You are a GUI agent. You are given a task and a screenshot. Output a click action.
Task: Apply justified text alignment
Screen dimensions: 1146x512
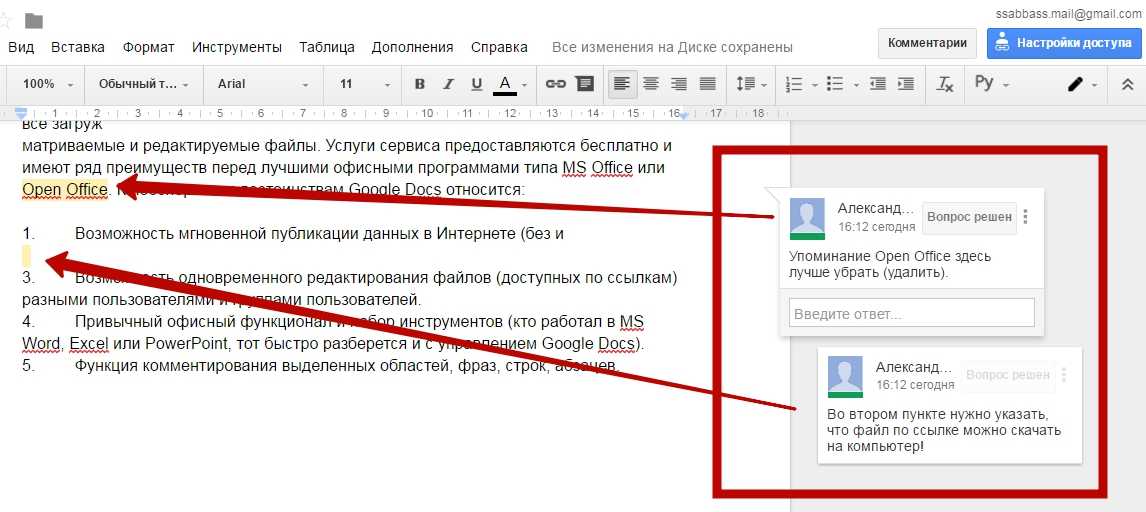pyautogui.click(x=708, y=84)
